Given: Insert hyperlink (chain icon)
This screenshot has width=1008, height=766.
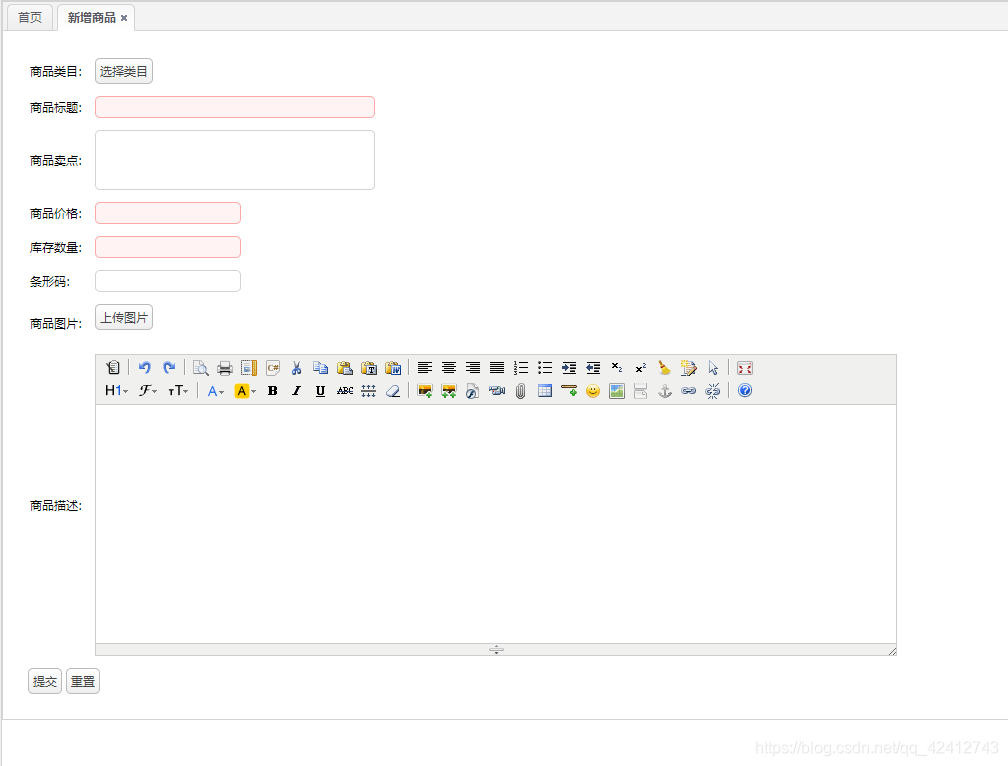Looking at the screenshot, I should click(x=688, y=391).
